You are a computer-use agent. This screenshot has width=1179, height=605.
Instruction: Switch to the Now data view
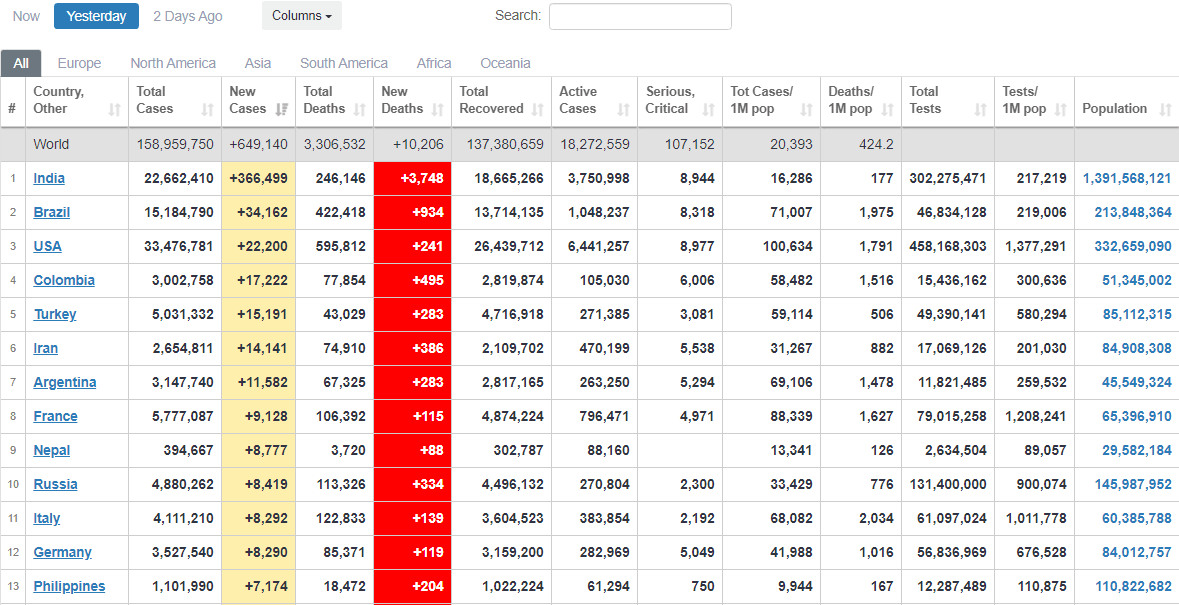[27, 16]
